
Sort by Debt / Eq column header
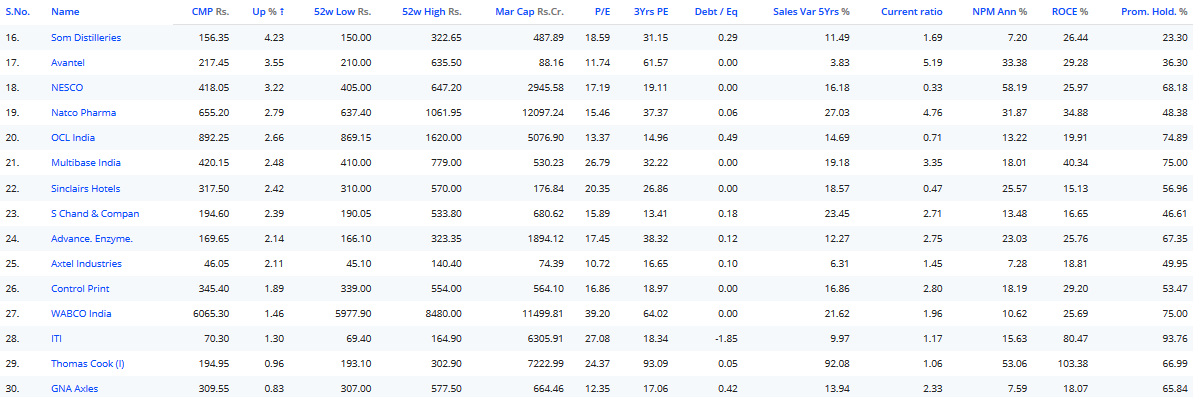coord(717,12)
